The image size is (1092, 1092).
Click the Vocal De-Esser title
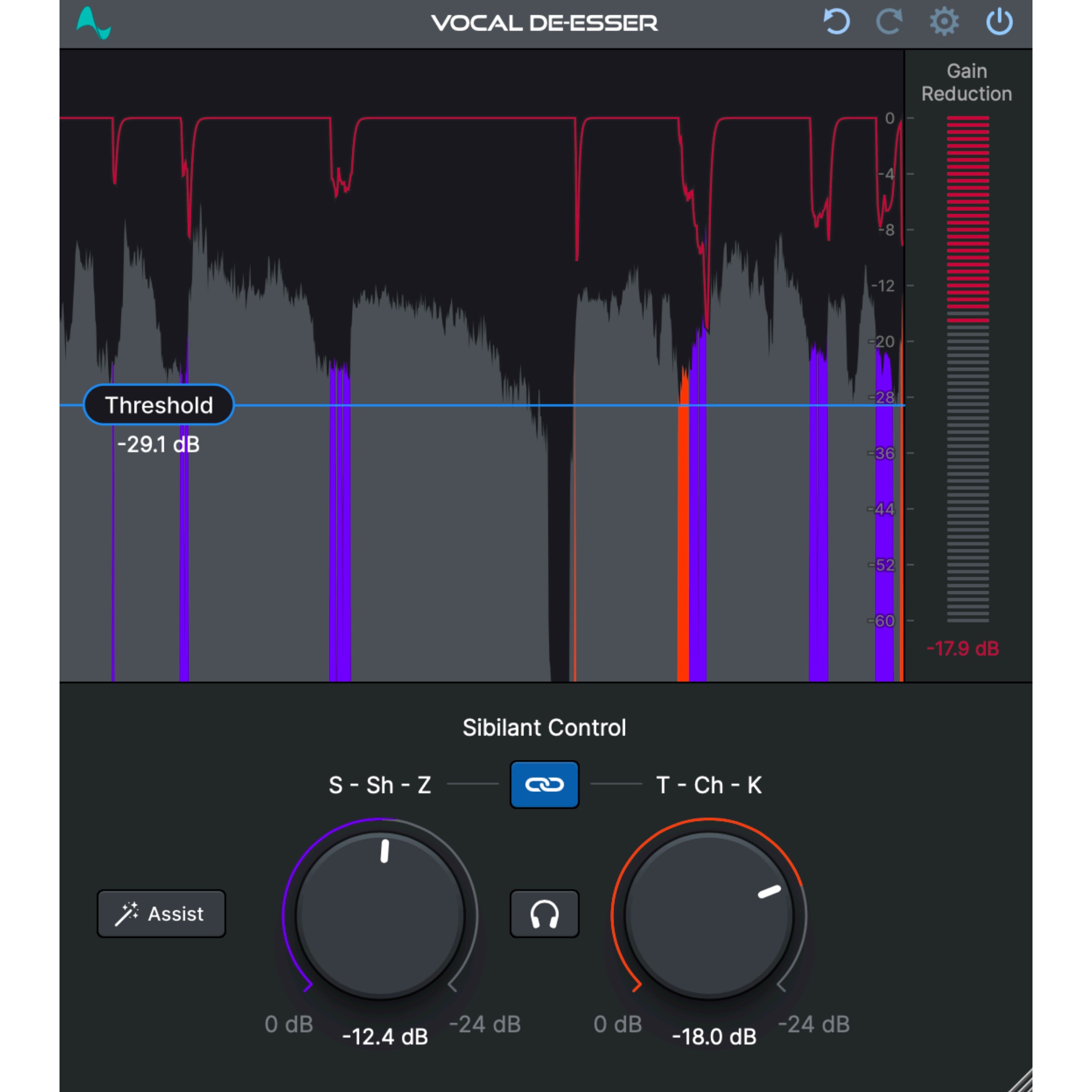pyautogui.click(x=544, y=22)
